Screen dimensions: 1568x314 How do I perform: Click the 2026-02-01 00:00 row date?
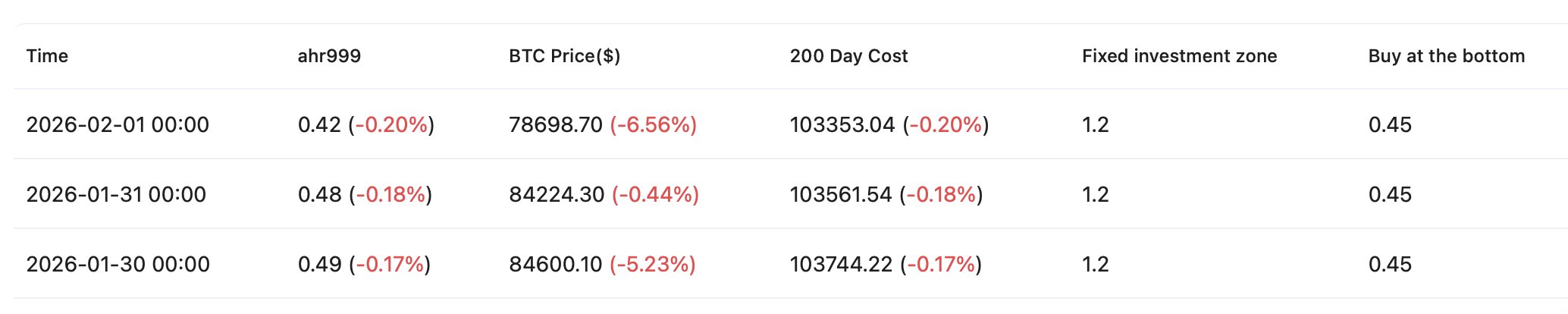tap(118, 124)
